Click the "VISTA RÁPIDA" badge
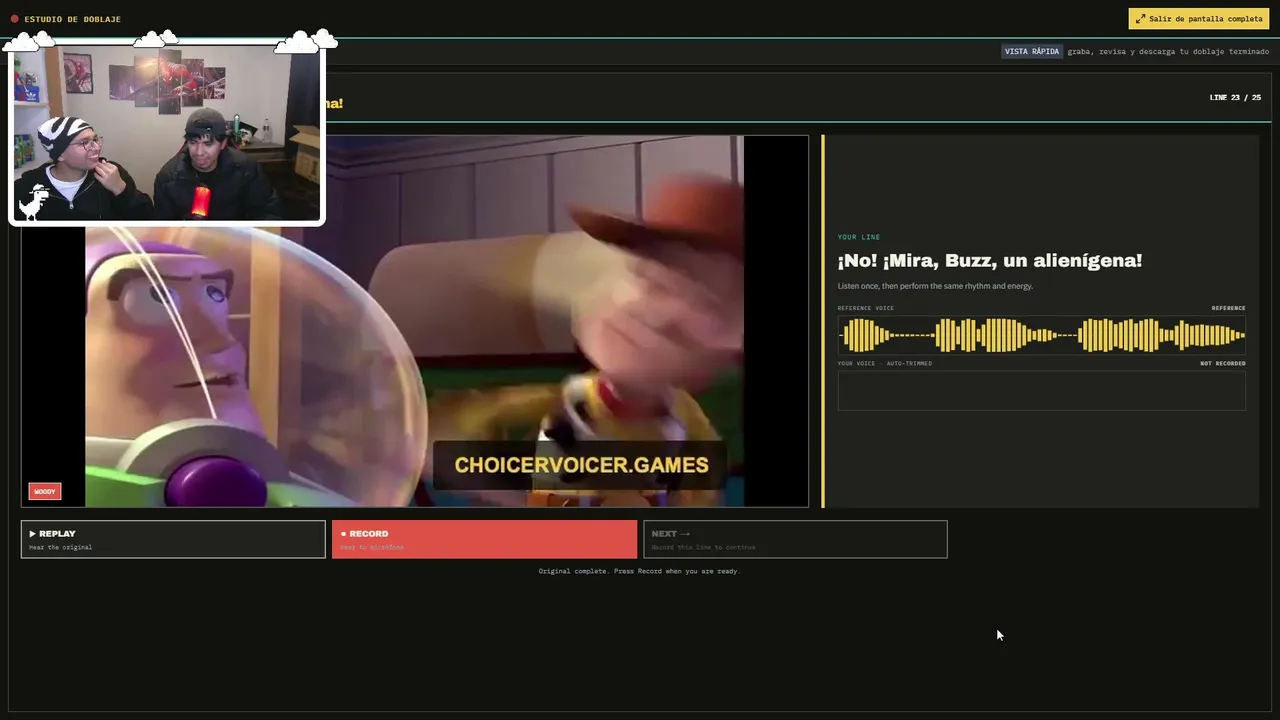Viewport: 1280px width, 720px height. [1032, 51]
